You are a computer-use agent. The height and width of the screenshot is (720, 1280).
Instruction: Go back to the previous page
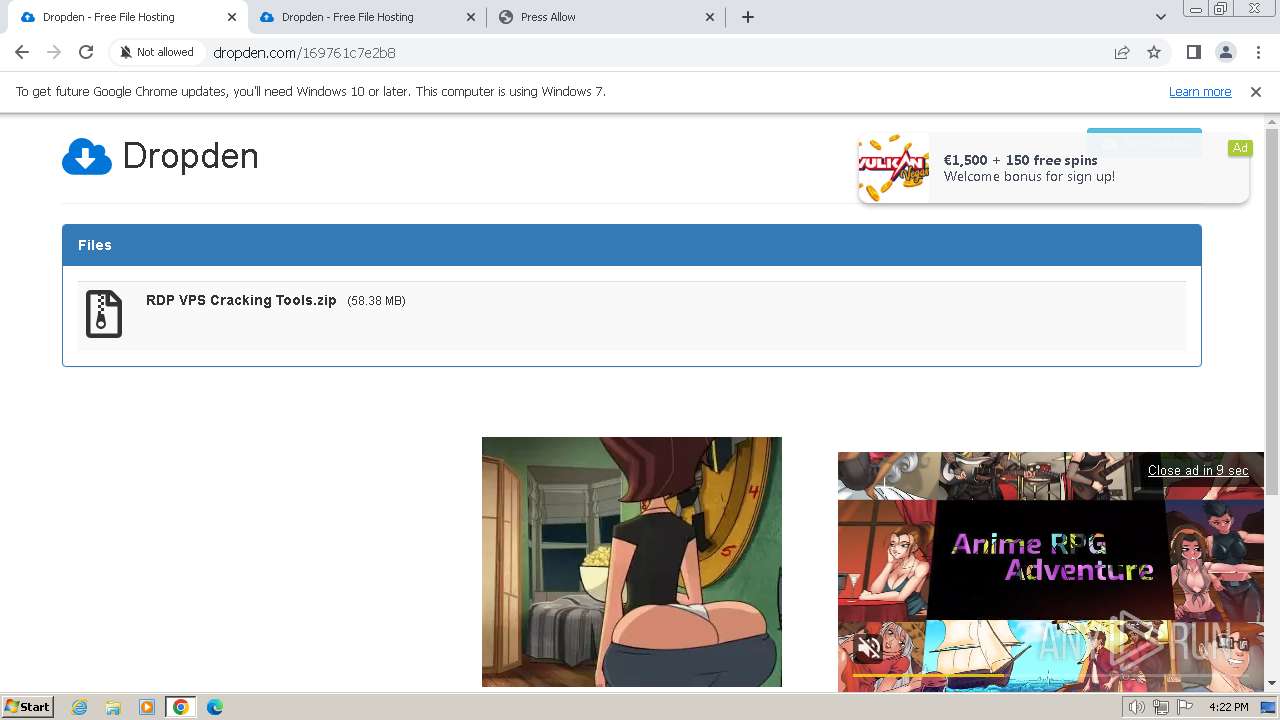tap(22, 52)
